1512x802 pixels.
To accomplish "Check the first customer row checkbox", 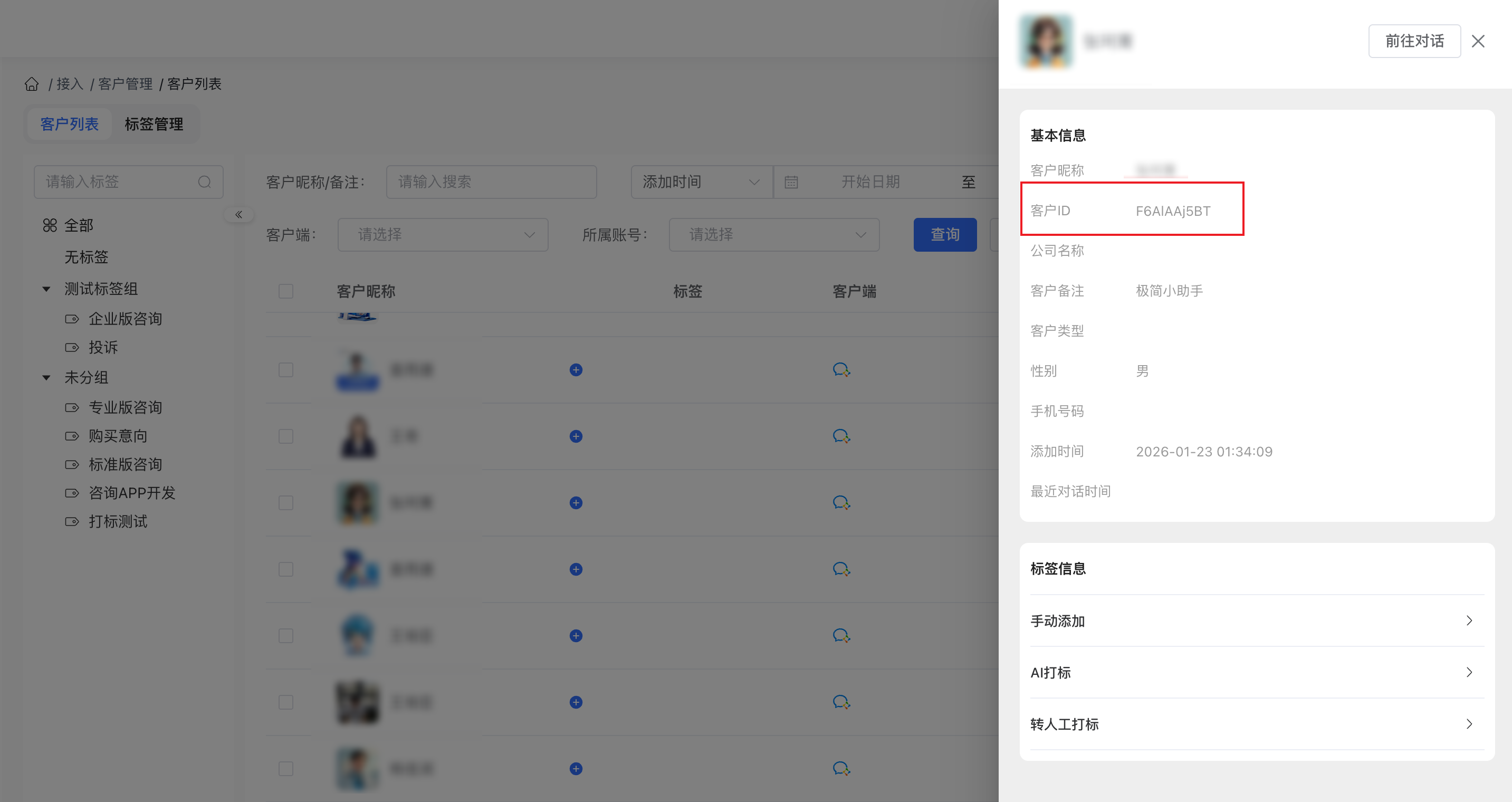I will (286, 370).
